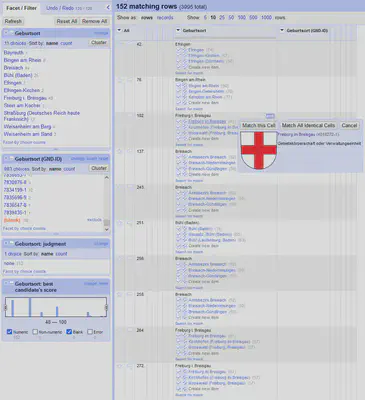
Task: Show 50 rows per page
Action: coord(231,18)
